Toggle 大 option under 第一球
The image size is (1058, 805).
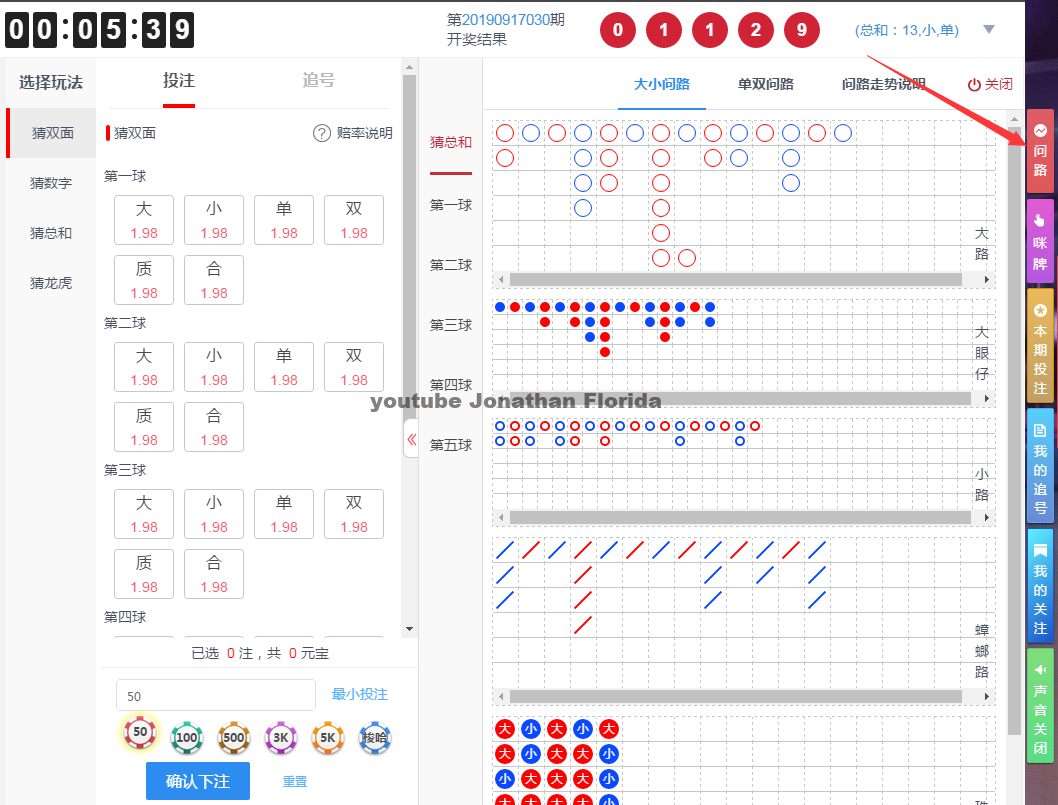pos(144,220)
